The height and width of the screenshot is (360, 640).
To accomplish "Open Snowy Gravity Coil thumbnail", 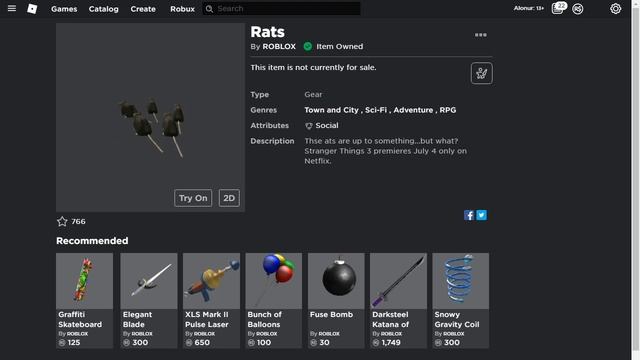I will click(x=461, y=281).
